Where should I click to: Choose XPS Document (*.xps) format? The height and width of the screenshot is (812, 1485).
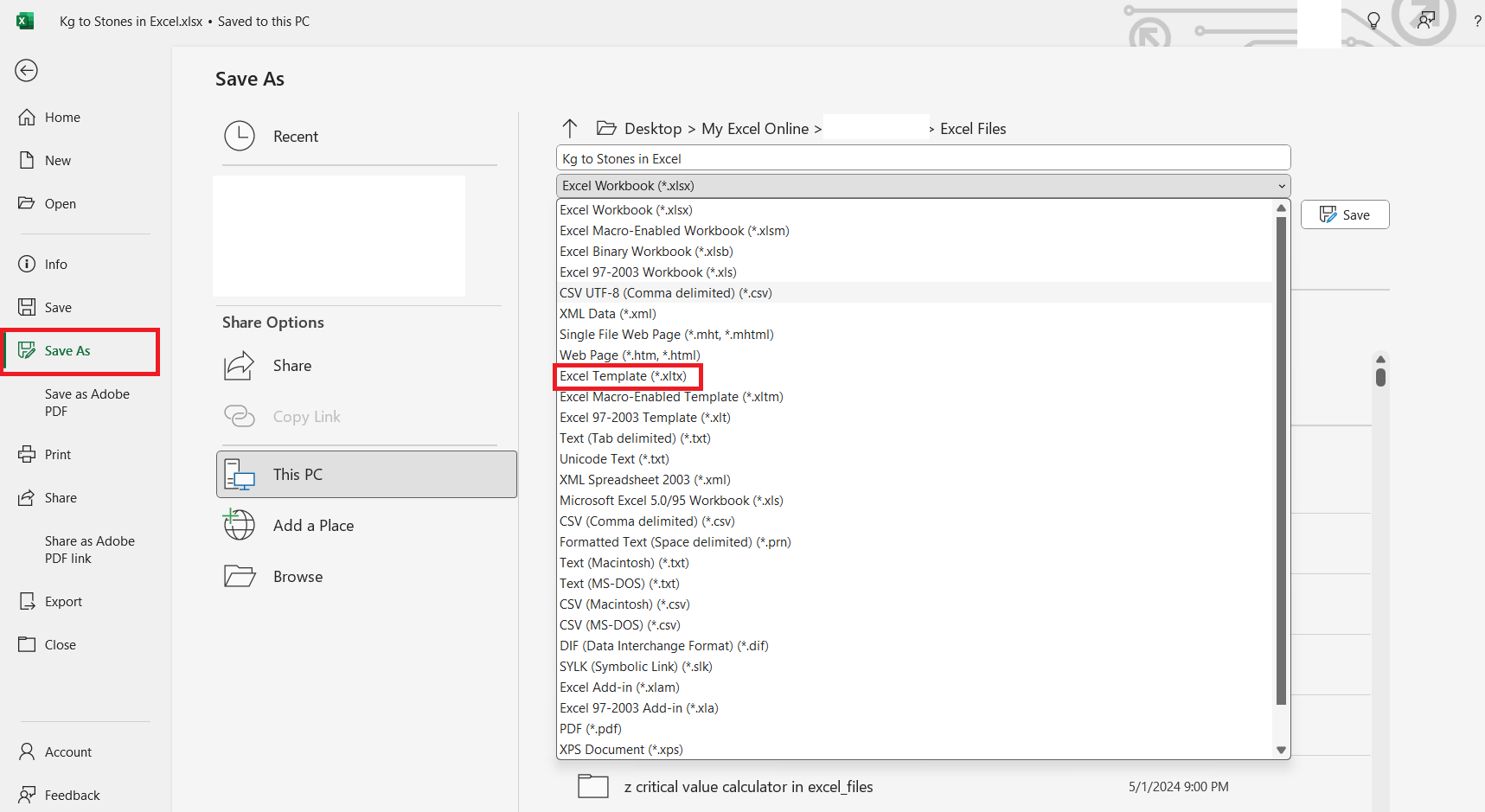coord(915,750)
